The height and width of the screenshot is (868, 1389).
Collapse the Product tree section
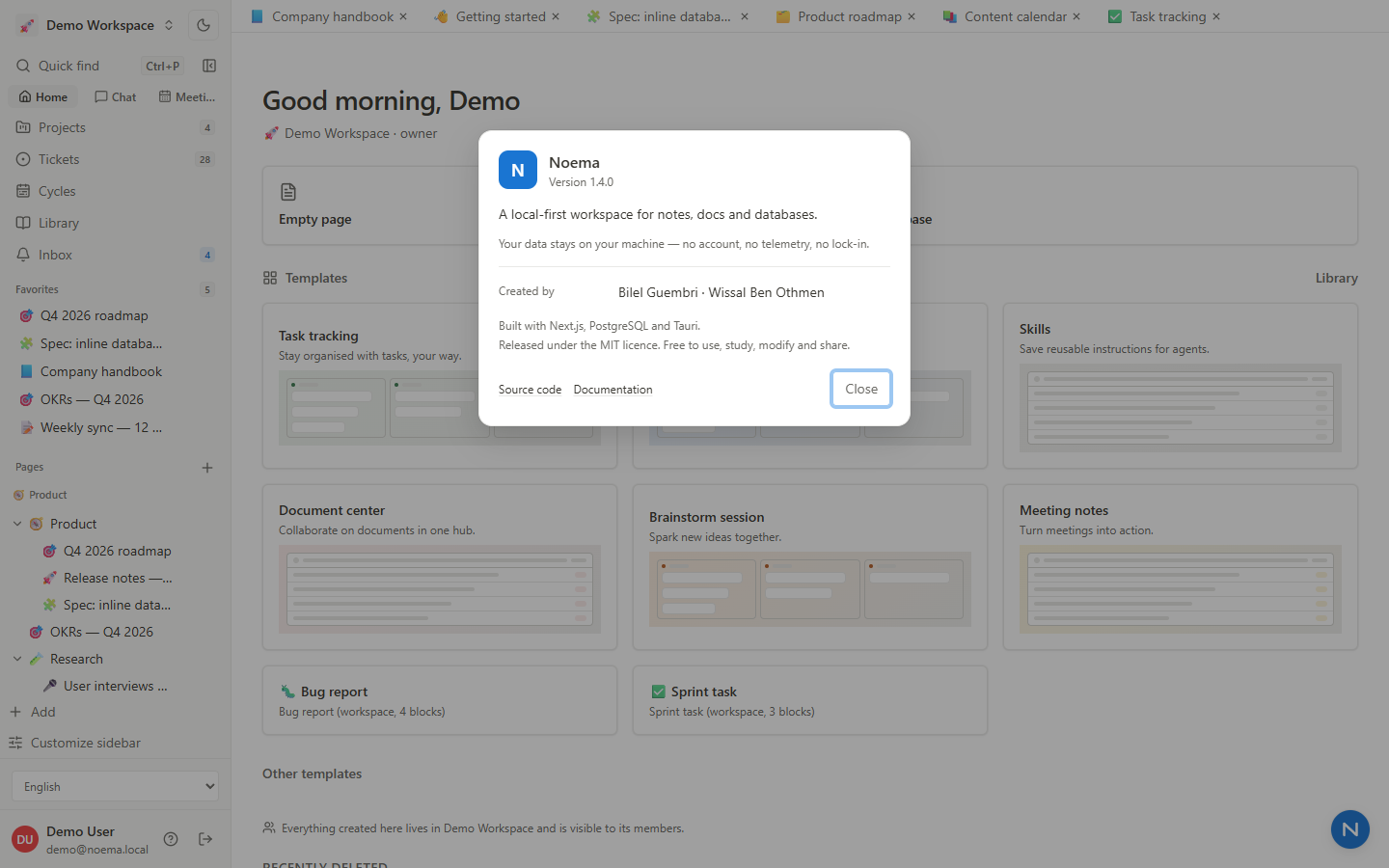coord(17,524)
